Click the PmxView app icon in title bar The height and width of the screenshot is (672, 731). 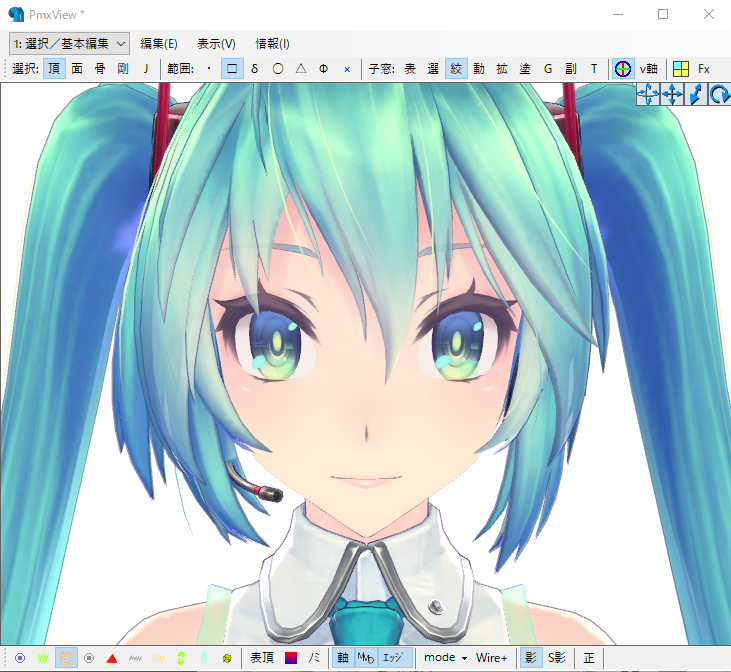pos(16,14)
